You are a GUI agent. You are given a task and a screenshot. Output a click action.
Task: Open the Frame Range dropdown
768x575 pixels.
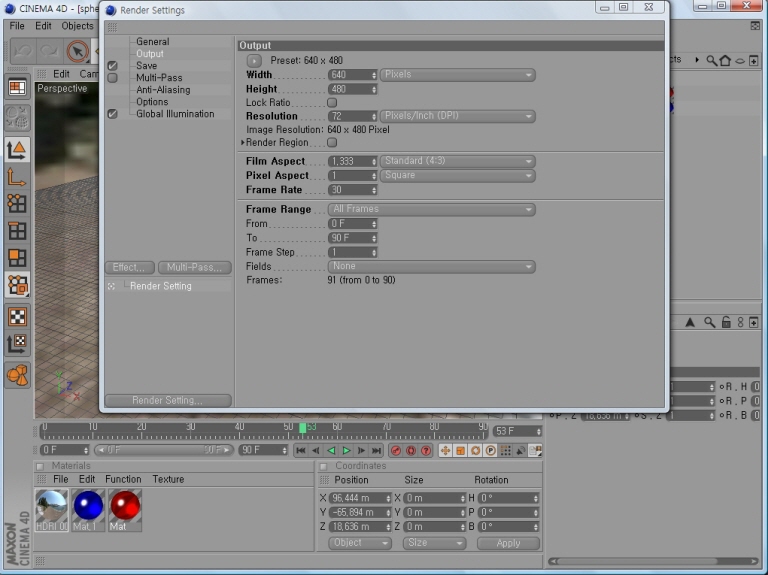432,210
